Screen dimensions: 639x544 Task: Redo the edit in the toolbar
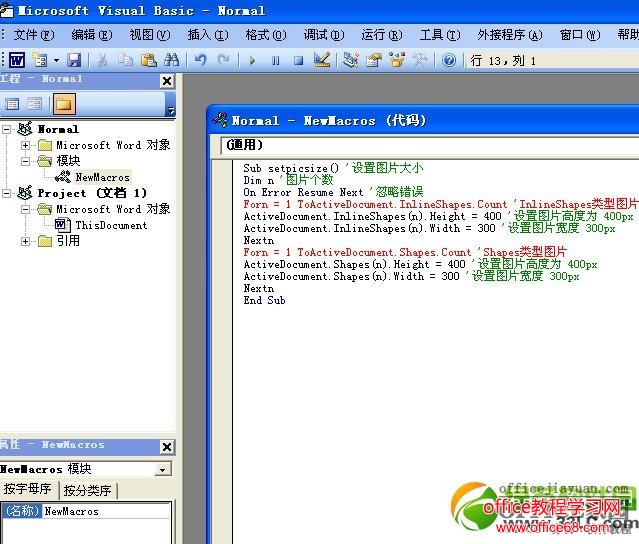tap(223, 60)
